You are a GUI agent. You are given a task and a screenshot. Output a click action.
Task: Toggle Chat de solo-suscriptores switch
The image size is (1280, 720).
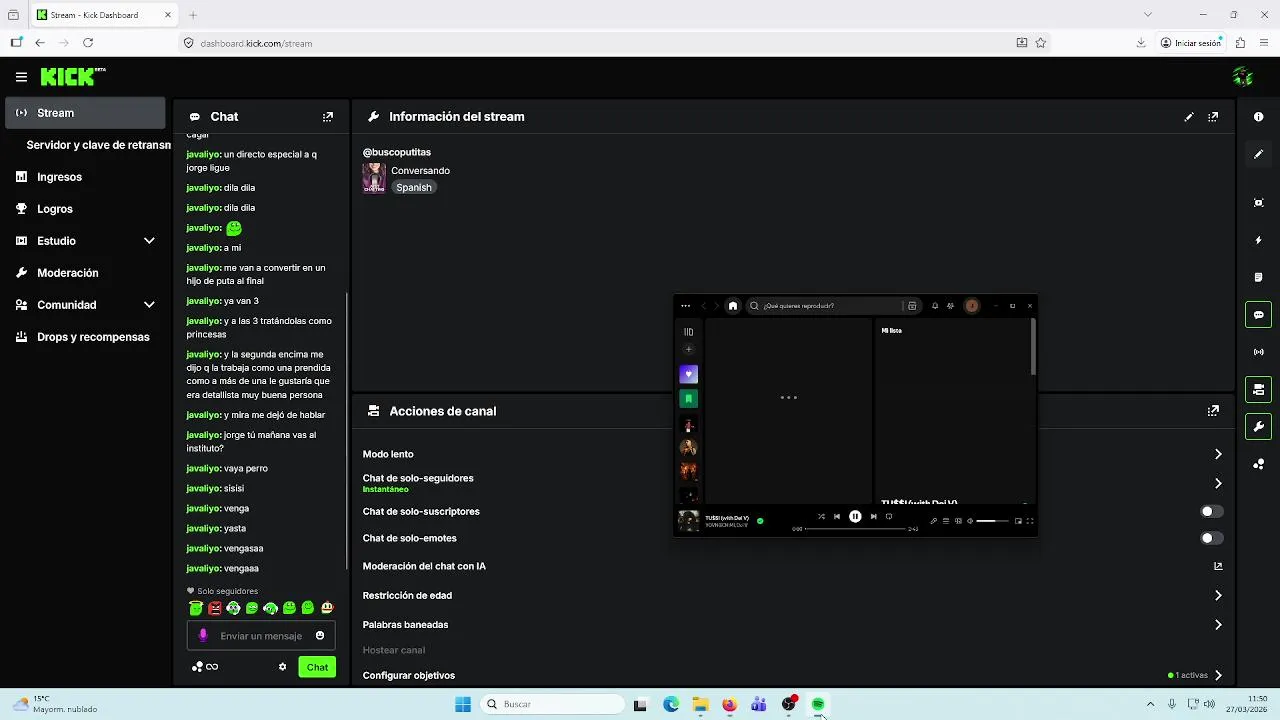point(1212,511)
